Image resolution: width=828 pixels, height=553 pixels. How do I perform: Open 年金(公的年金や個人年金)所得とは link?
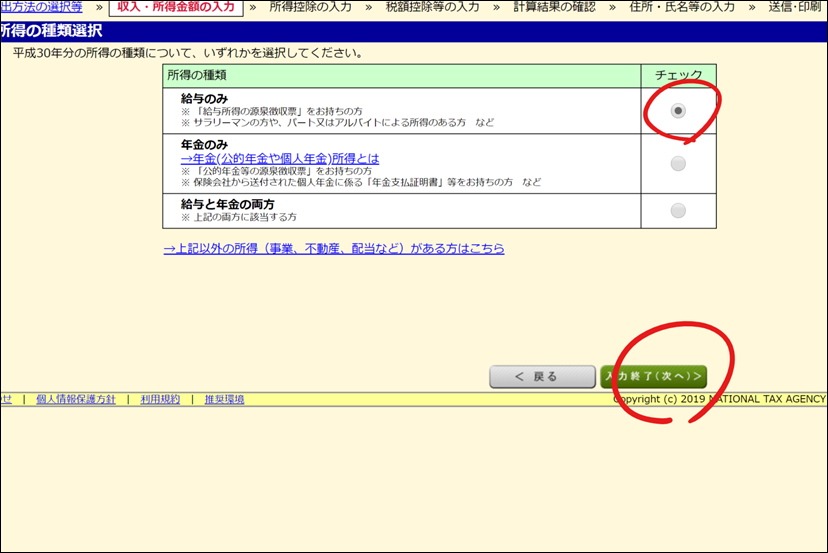click(x=280, y=158)
